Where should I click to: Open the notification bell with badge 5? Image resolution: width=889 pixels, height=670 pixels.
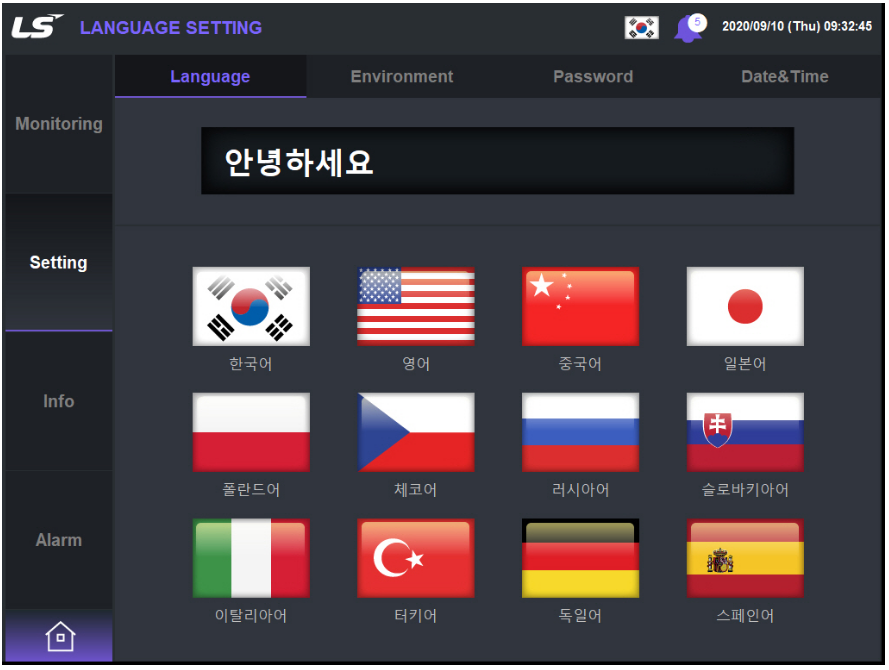[x=689, y=27]
